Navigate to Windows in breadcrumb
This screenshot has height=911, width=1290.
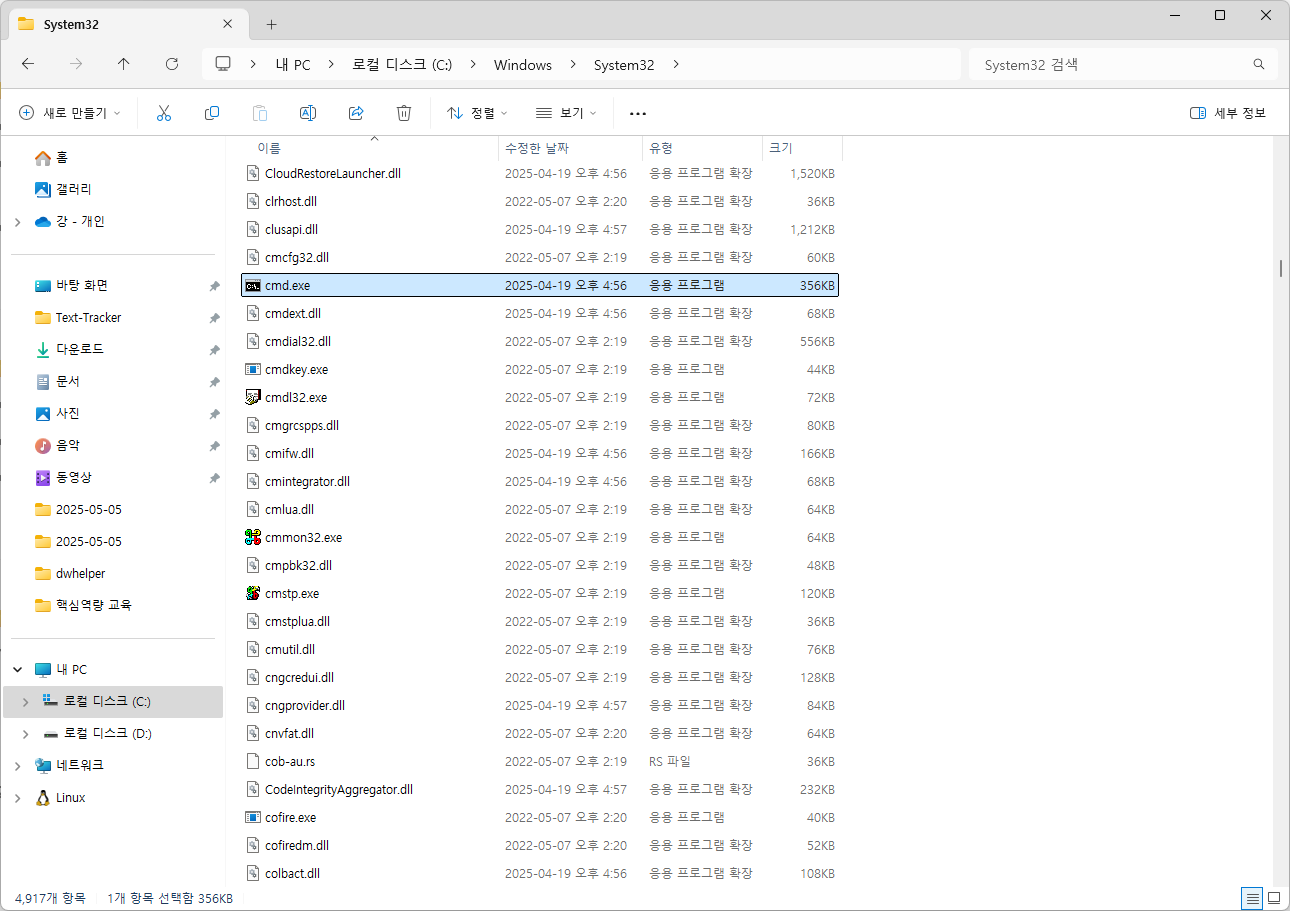click(x=523, y=64)
